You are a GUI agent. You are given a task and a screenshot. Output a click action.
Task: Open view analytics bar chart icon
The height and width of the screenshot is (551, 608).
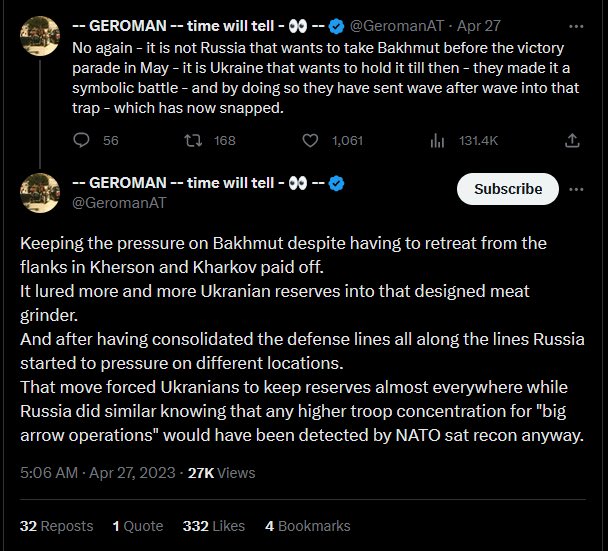pos(437,140)
